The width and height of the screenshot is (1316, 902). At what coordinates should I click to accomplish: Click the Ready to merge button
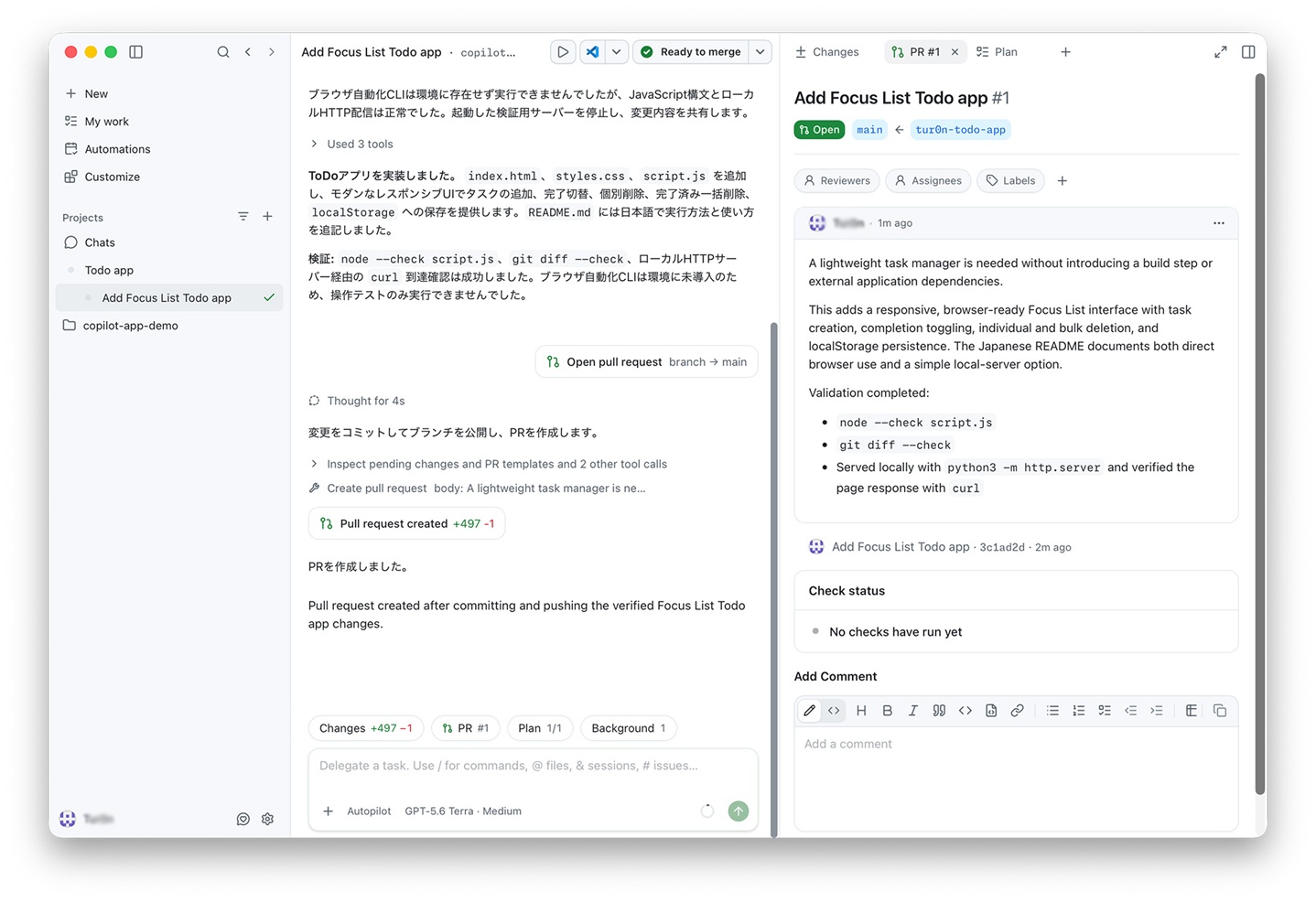pyautogui.click(x=691, y=52)
